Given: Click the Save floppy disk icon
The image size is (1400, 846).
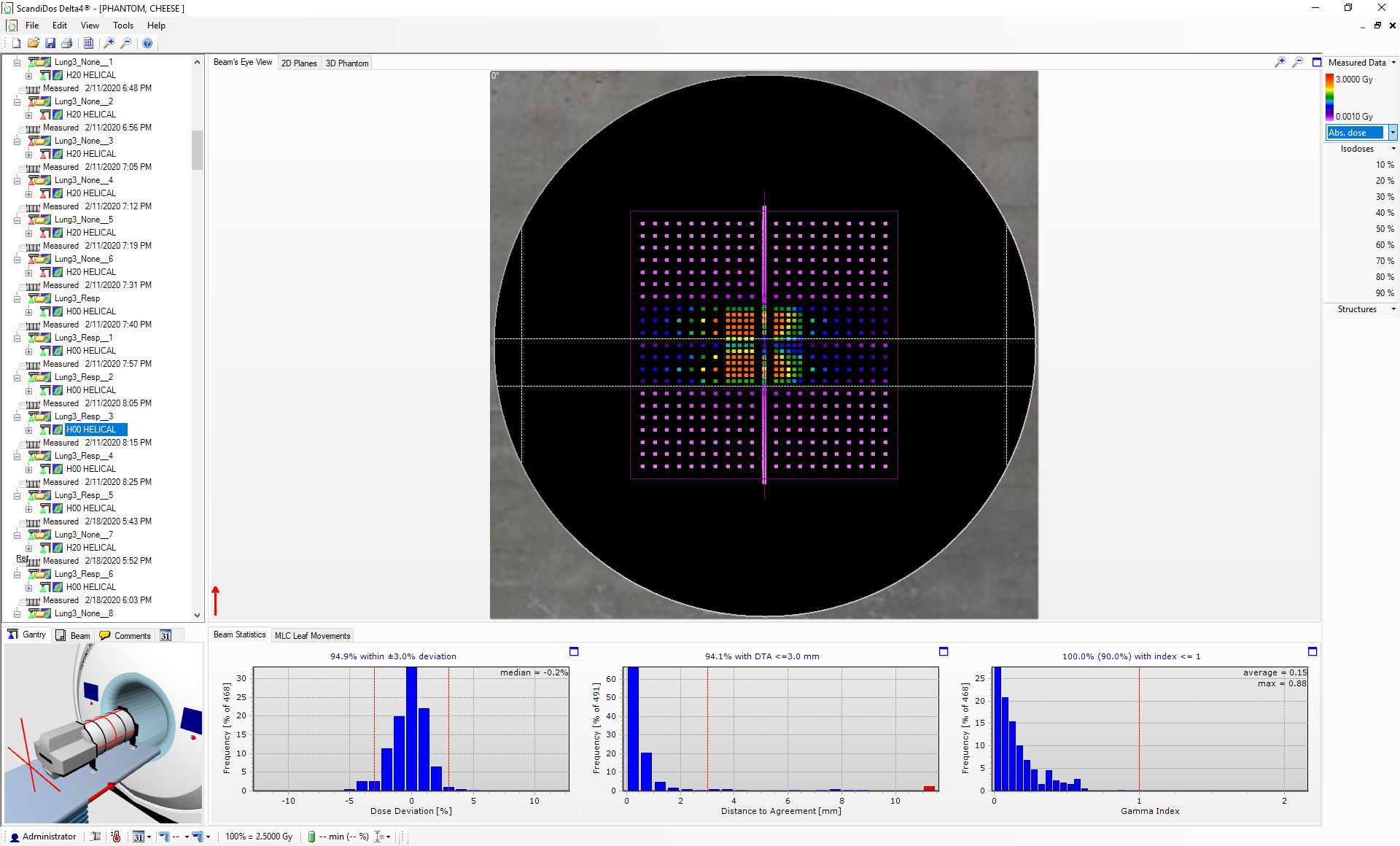Looking at the screenshot, I should pos(50,43).
